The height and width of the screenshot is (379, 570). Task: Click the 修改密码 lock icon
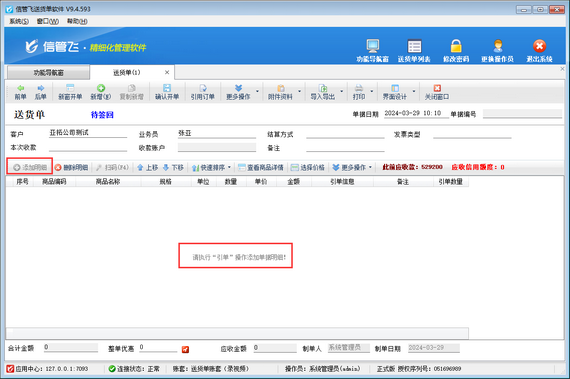pos(456,46)
